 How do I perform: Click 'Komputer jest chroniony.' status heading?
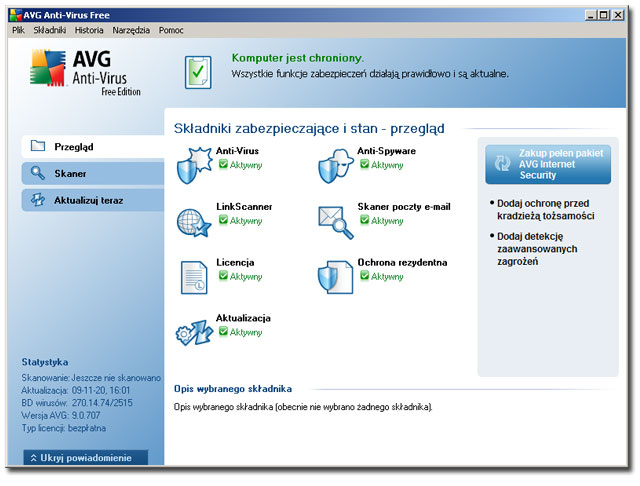point(298,58)
